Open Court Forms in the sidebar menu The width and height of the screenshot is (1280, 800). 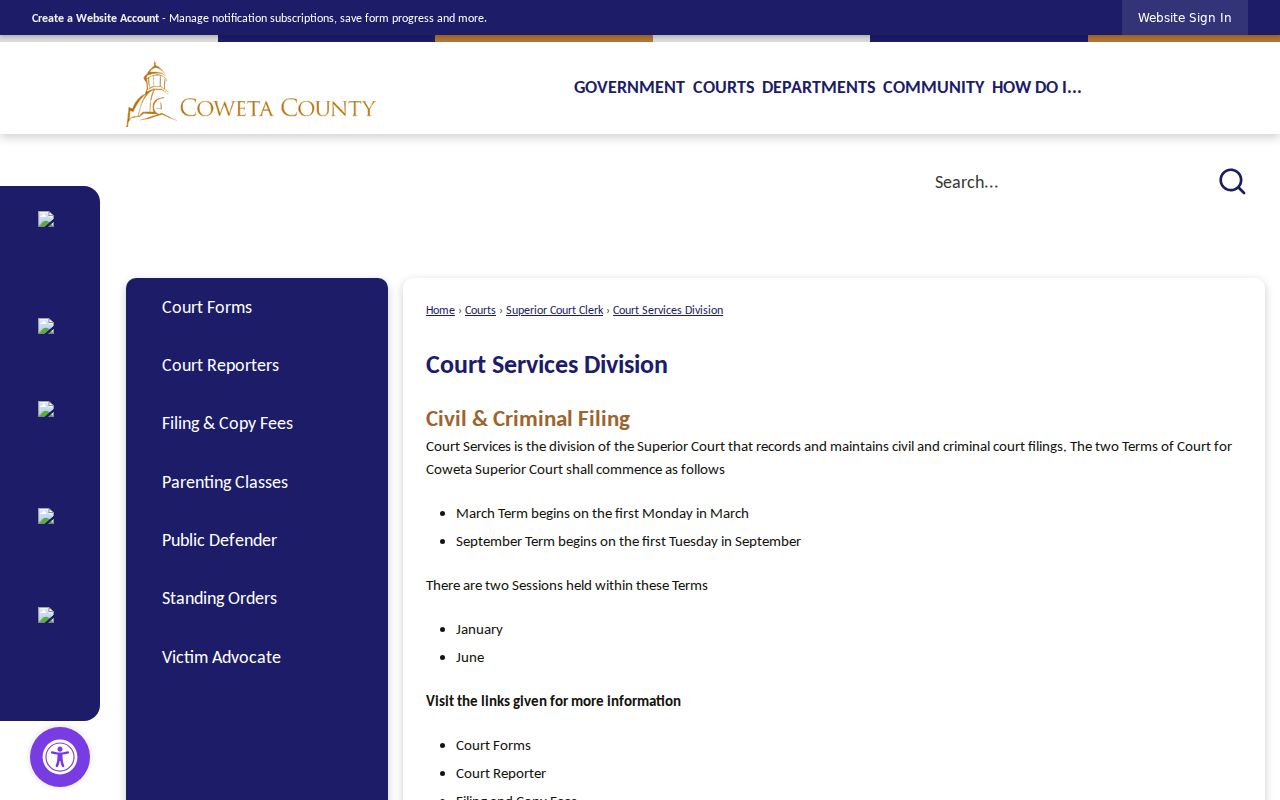click(207, 307)
